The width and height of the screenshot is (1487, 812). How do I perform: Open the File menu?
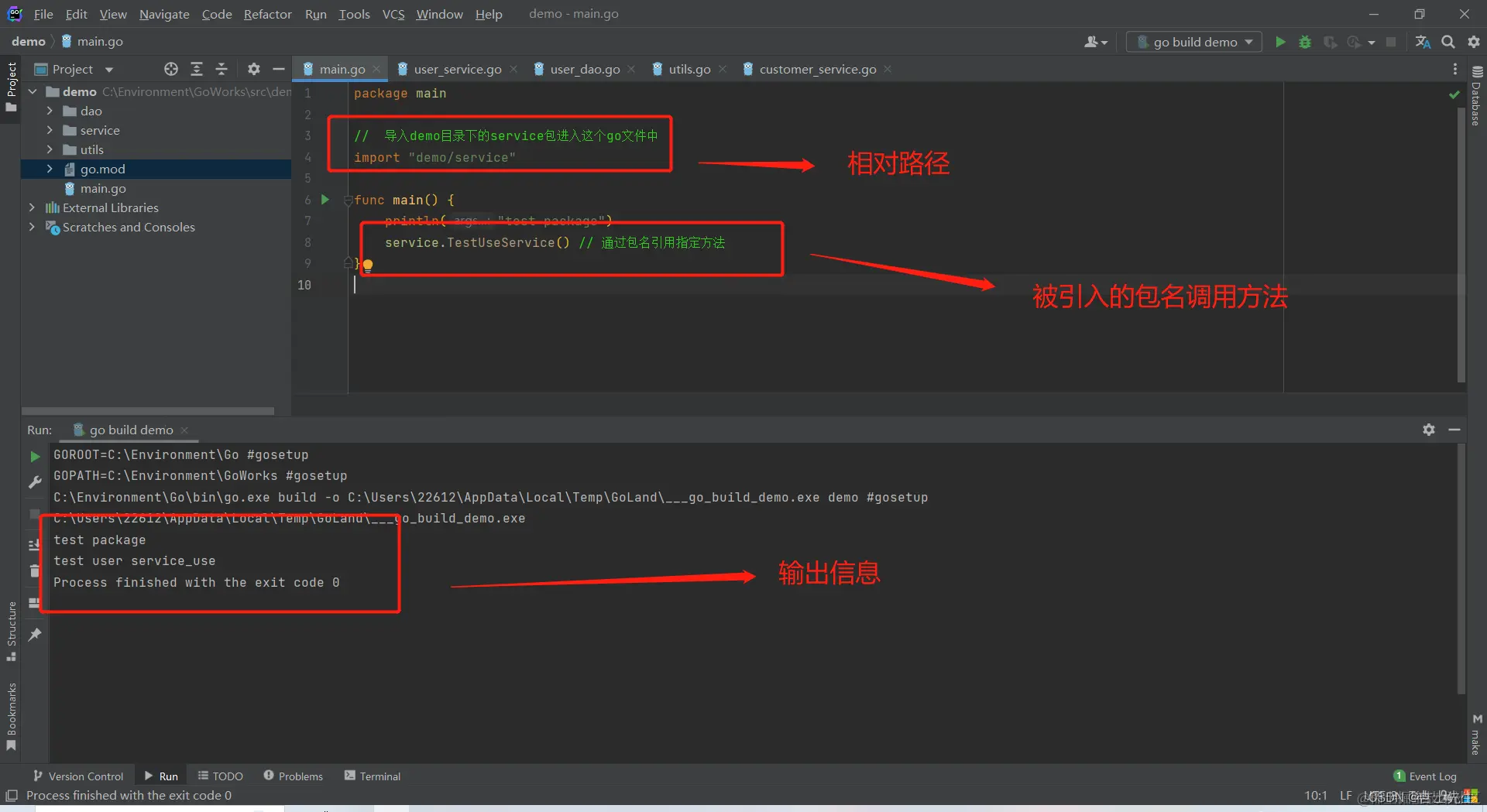pyautogui.click(x=43, y=14)
